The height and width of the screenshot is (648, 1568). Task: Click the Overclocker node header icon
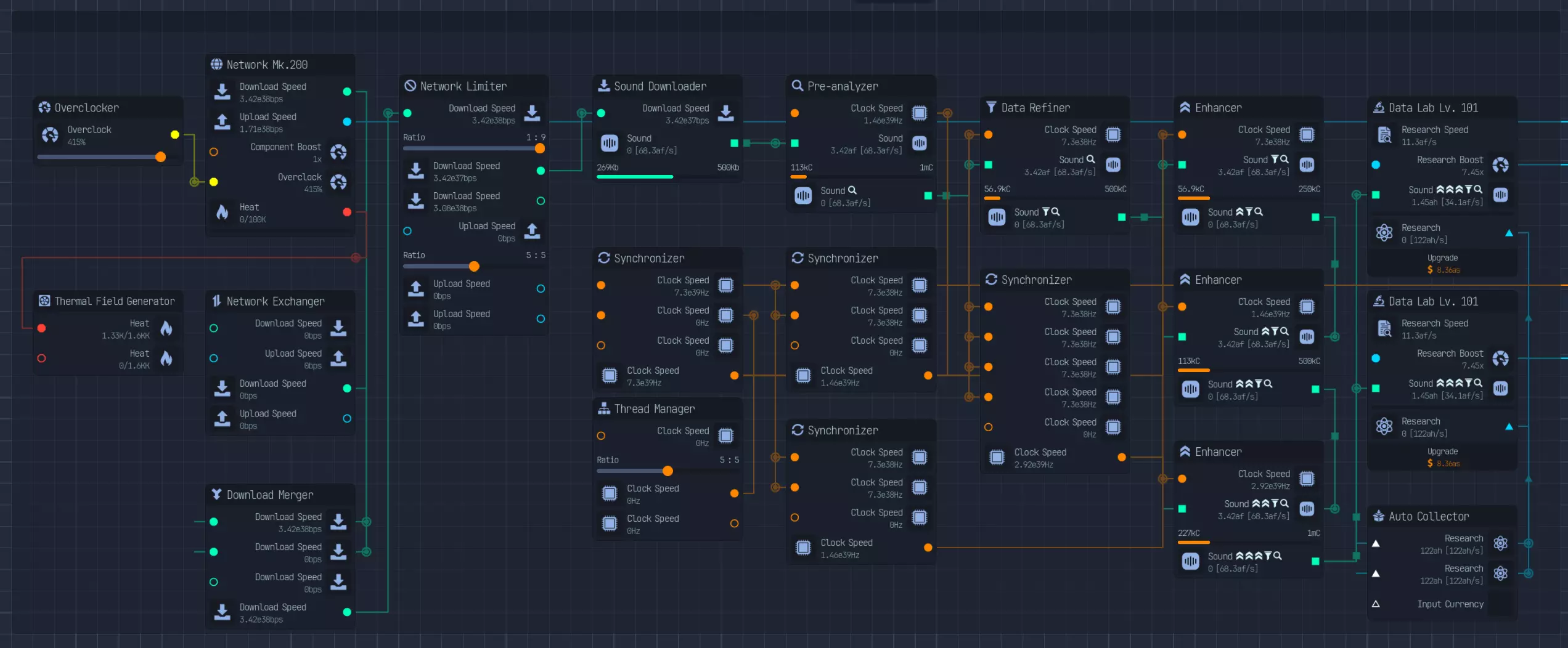(44, 107)
